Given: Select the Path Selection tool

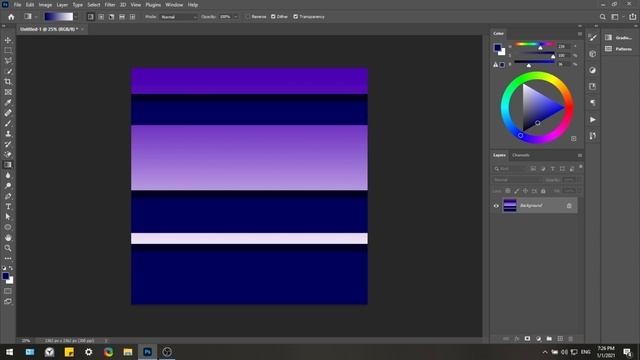Looking at the screenshot, I should coord(8,217).
